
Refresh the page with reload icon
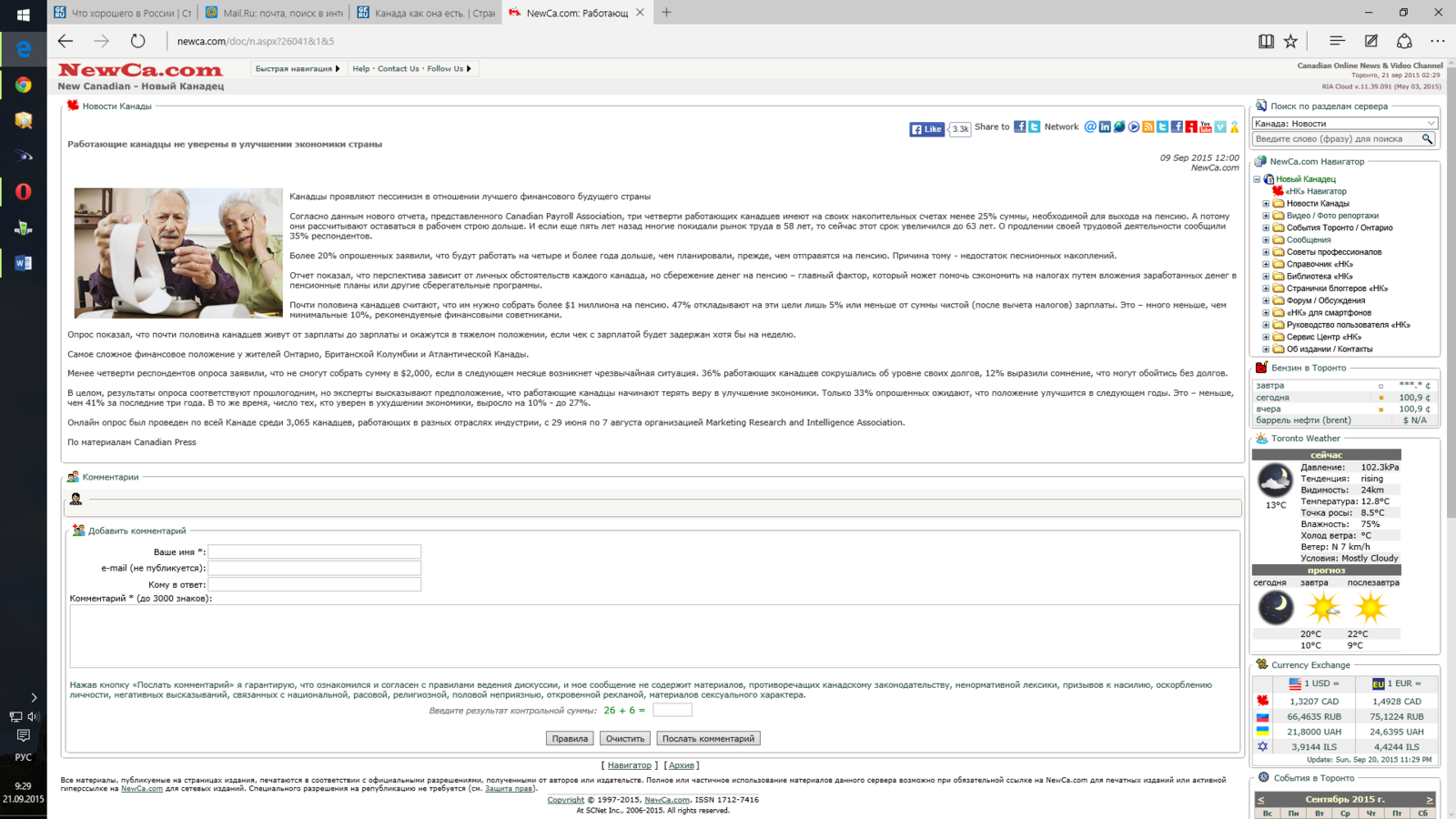(x=137, y=41)
